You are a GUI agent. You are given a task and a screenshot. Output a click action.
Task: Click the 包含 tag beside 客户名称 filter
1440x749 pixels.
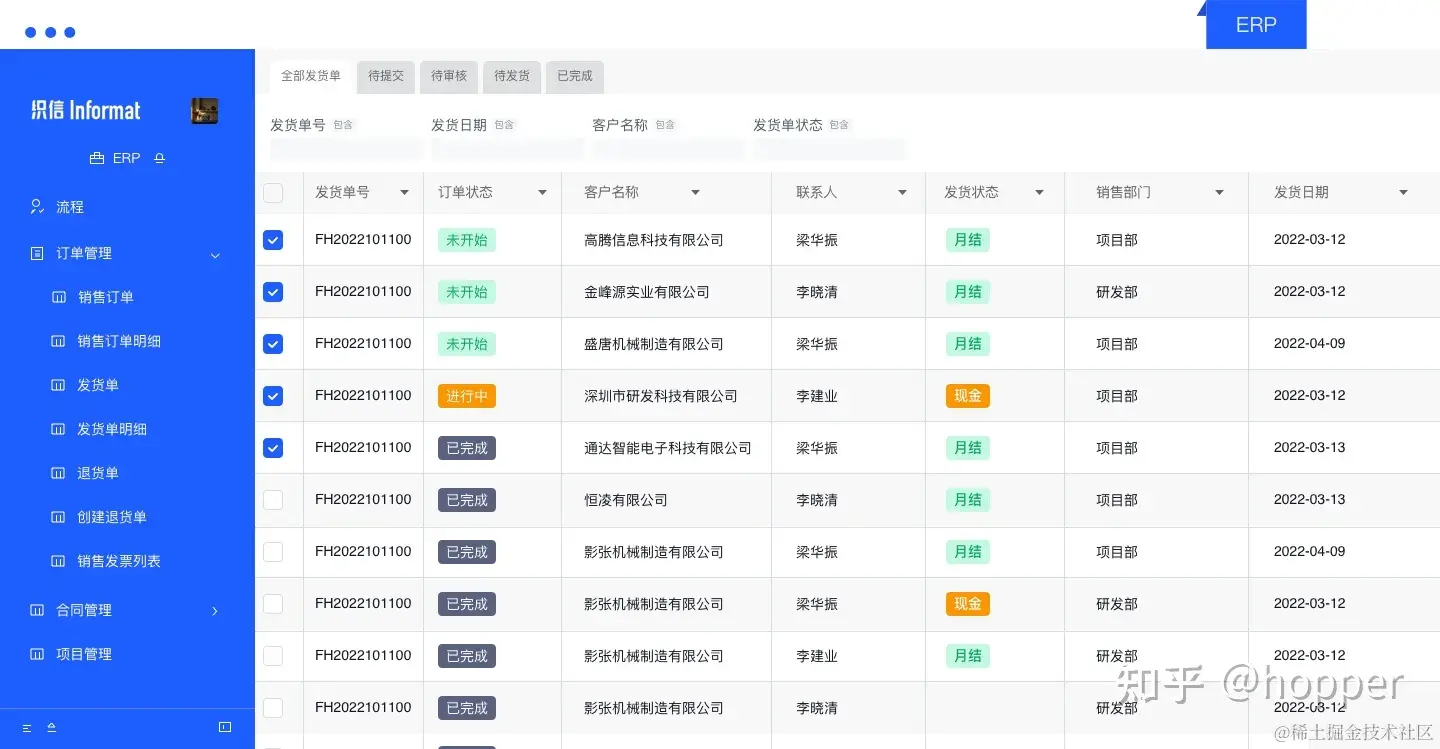click(x=665, y=125)
